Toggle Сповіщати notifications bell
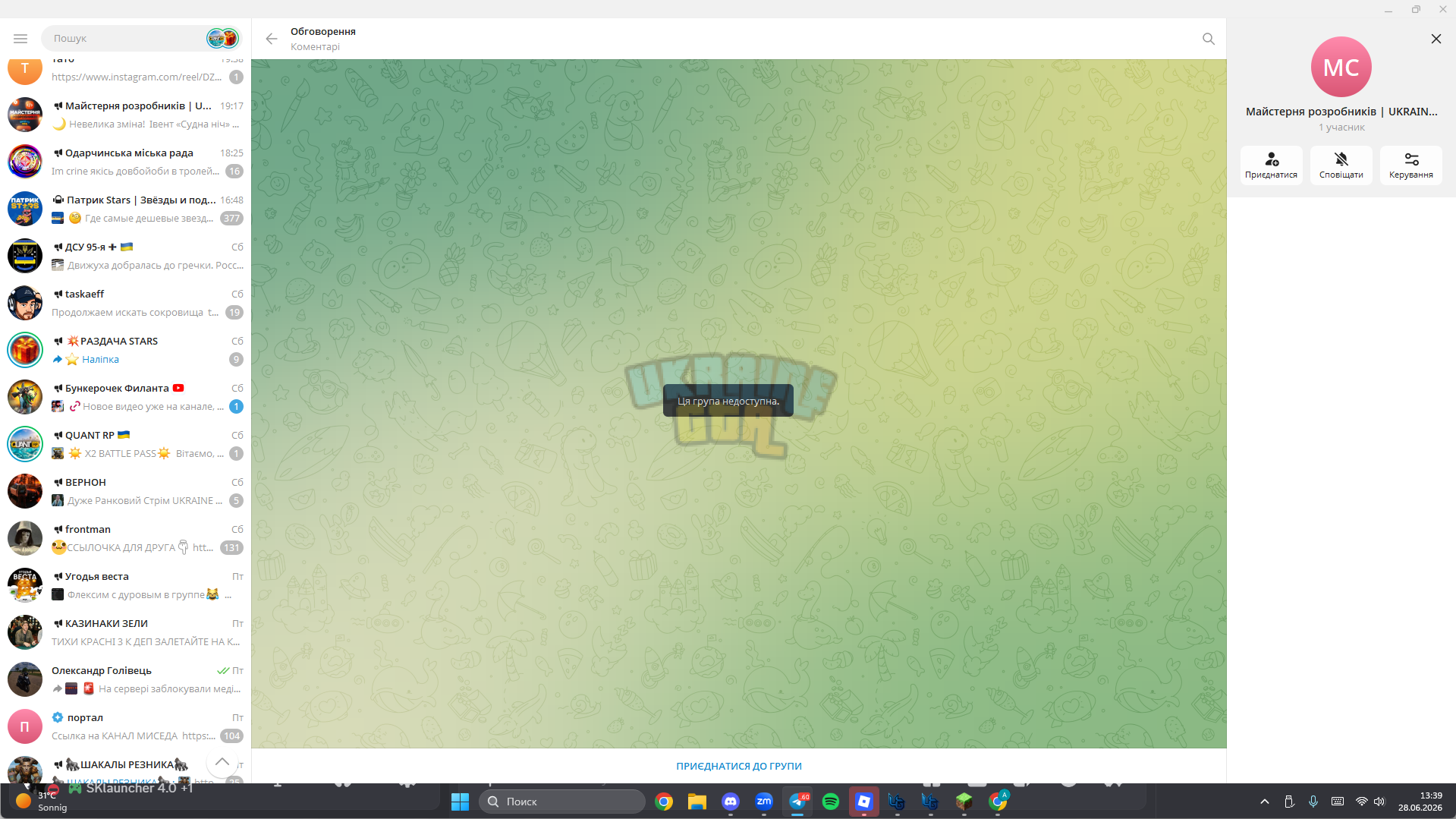 tap(1341, 159)
